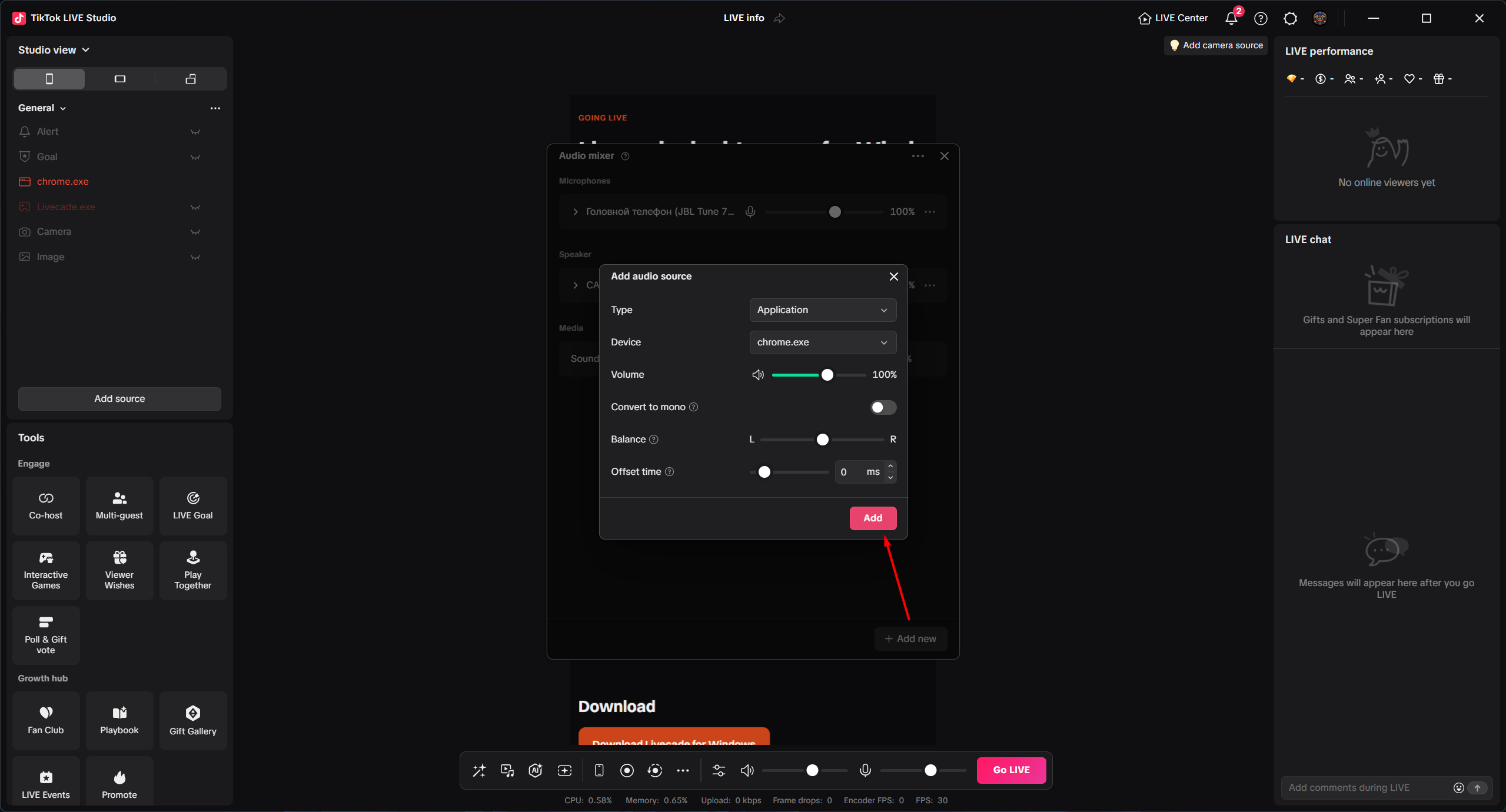The image size is (1506, 812).
Task: Click the Offset time slider handle
Action: point(764,472)
